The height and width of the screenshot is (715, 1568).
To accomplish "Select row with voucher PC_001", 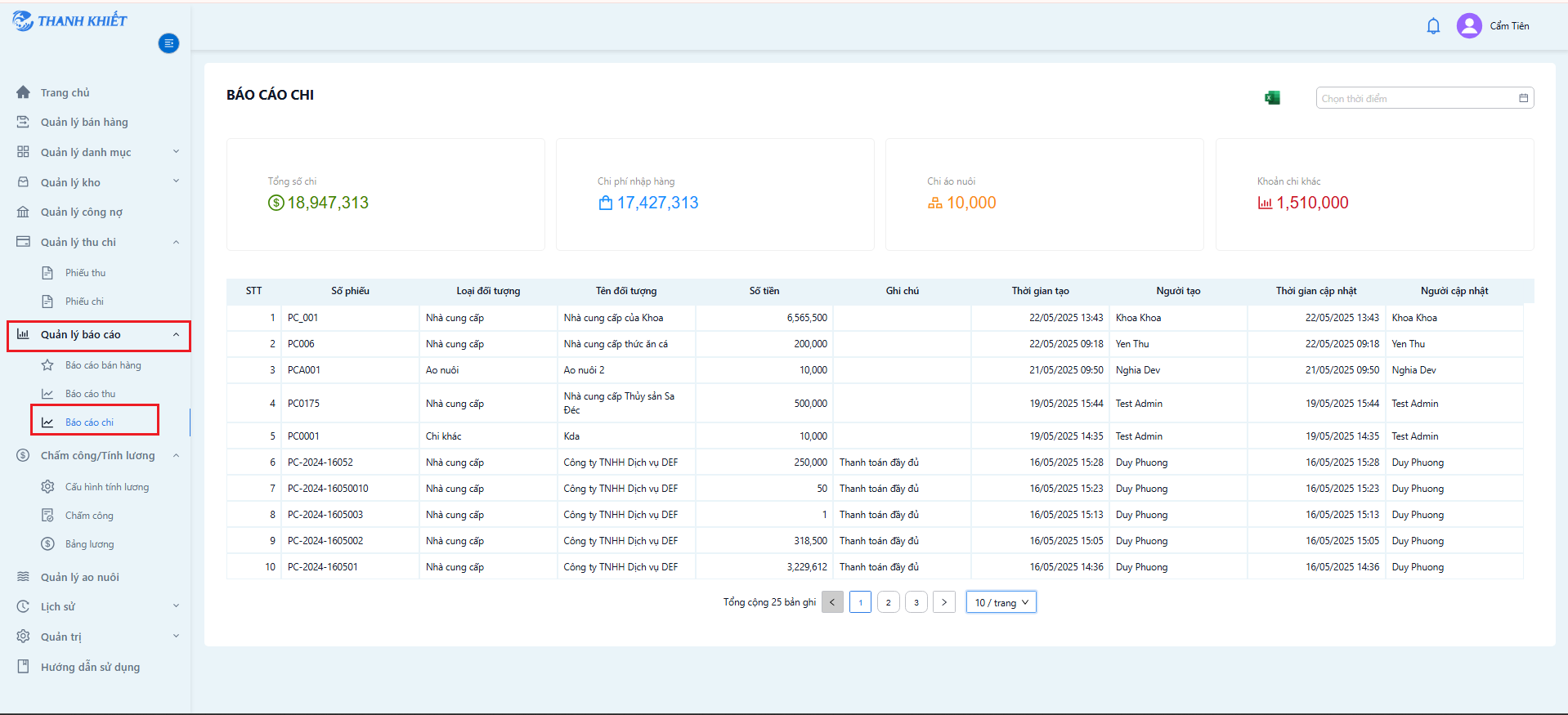I will pos(875,318).
